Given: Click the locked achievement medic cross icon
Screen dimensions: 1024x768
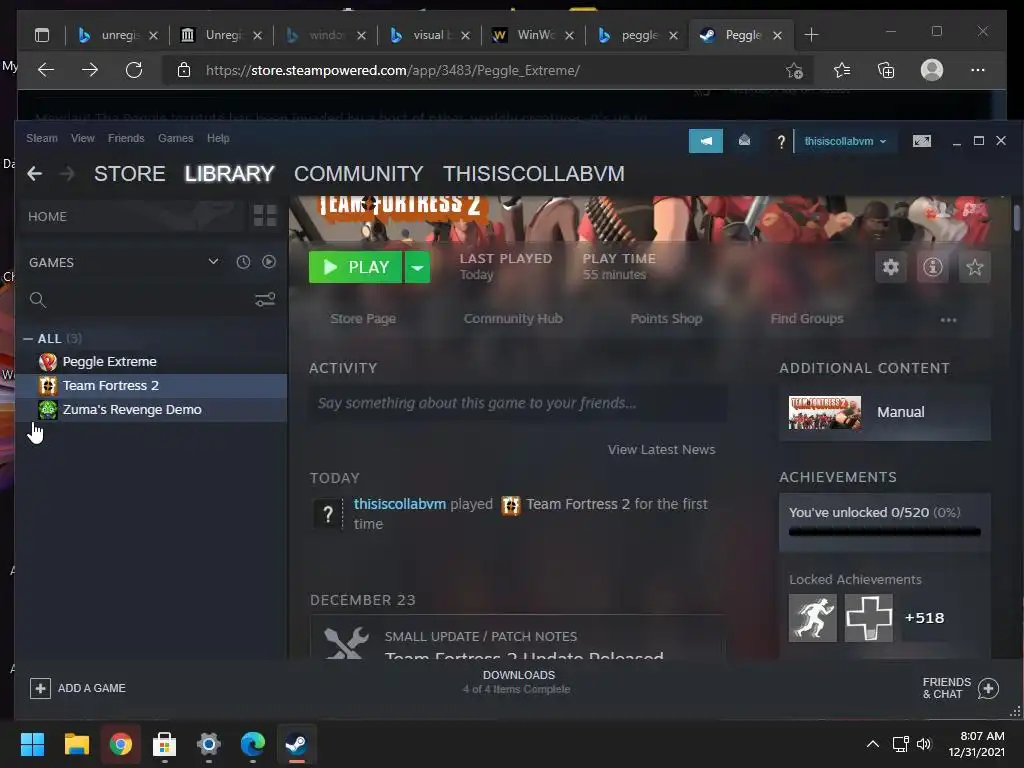Looking at the screenshot, I should pos(869,618).
